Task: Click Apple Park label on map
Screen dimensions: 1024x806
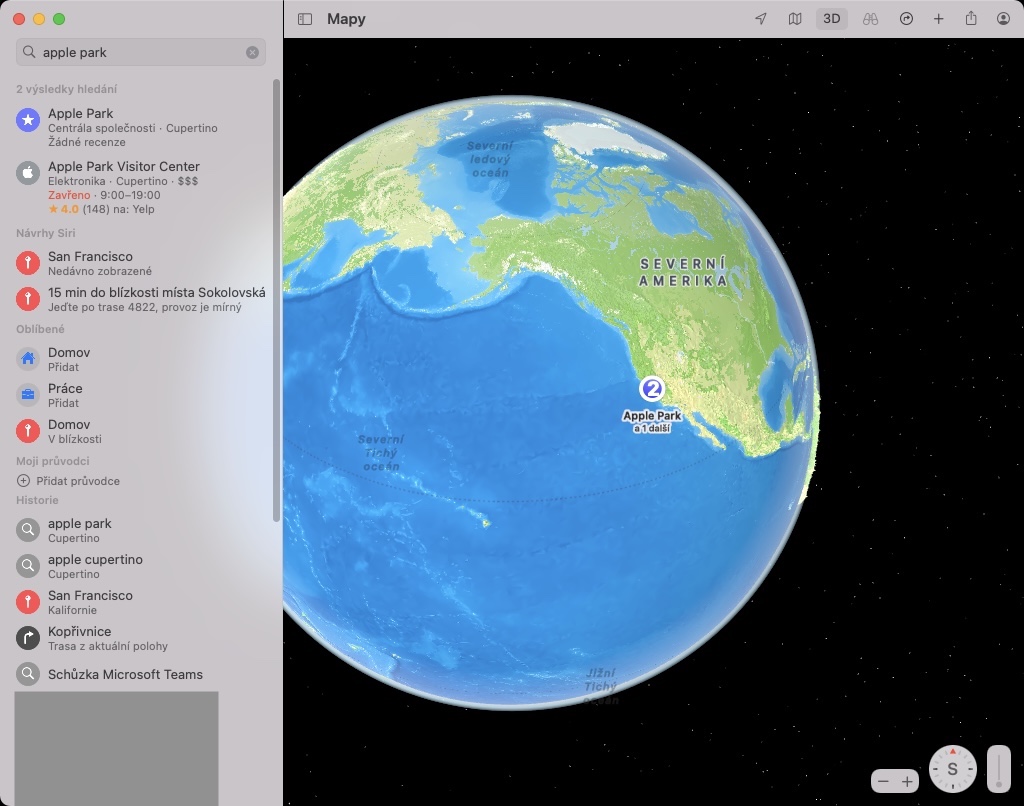Action: [x=652, y=415]
